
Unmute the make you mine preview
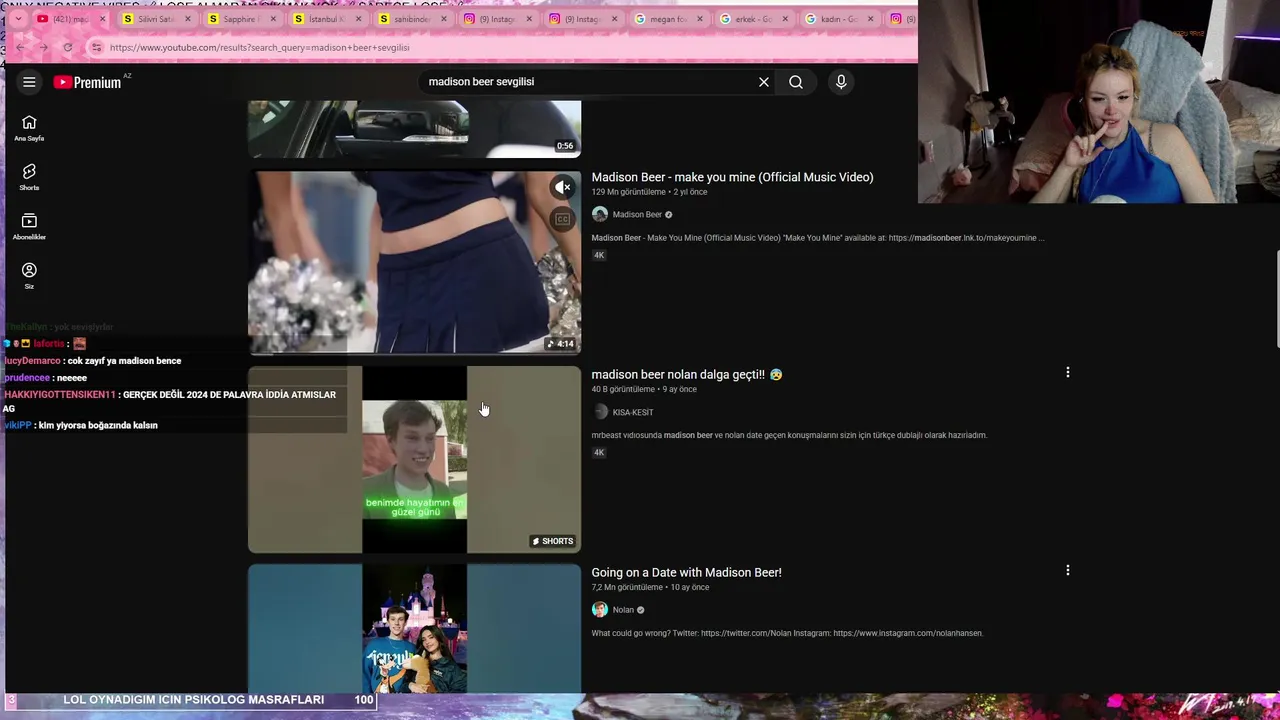563,187
